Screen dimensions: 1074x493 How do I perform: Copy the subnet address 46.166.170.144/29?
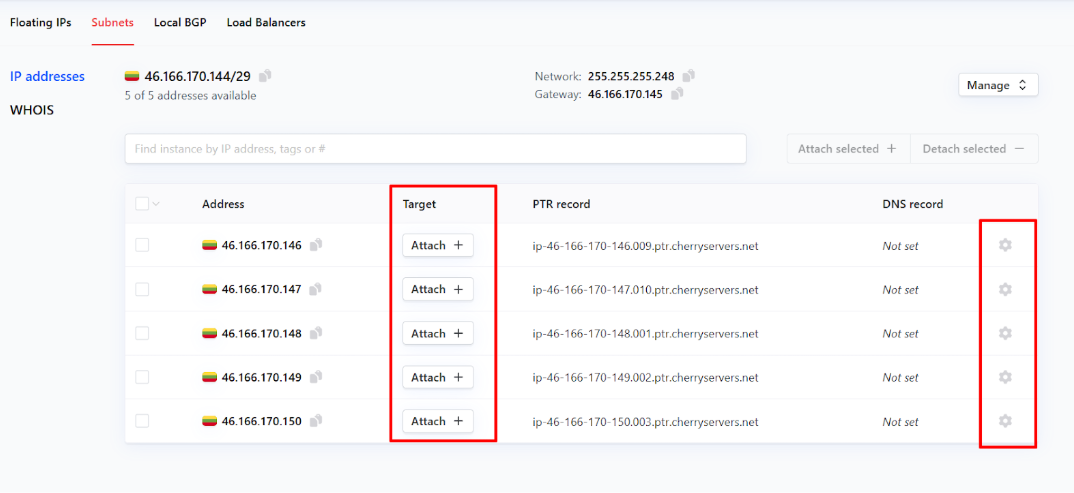pyautogui.click(x=265, y=76)
